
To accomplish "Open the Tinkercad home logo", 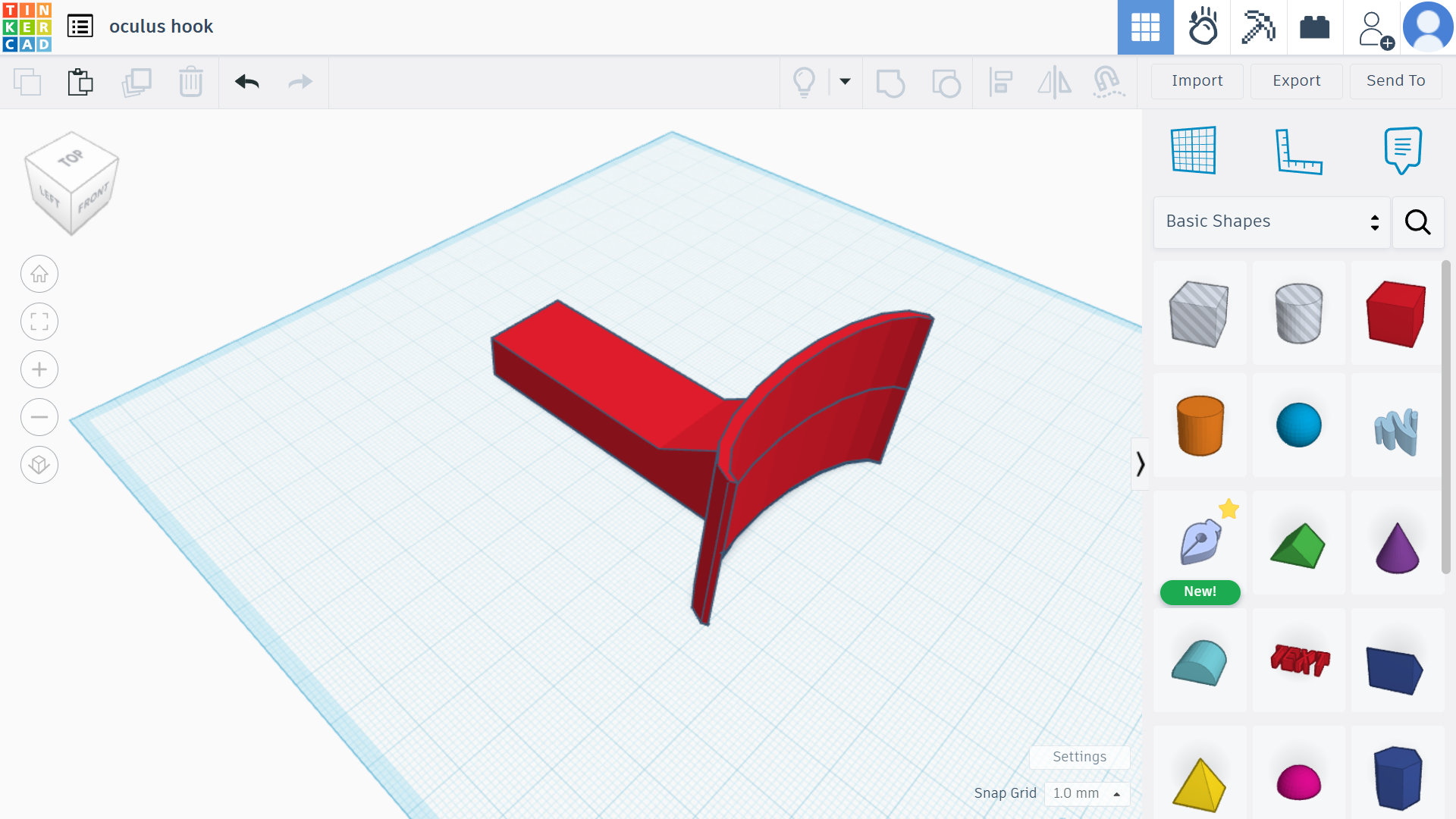I will tap(27, 27).
